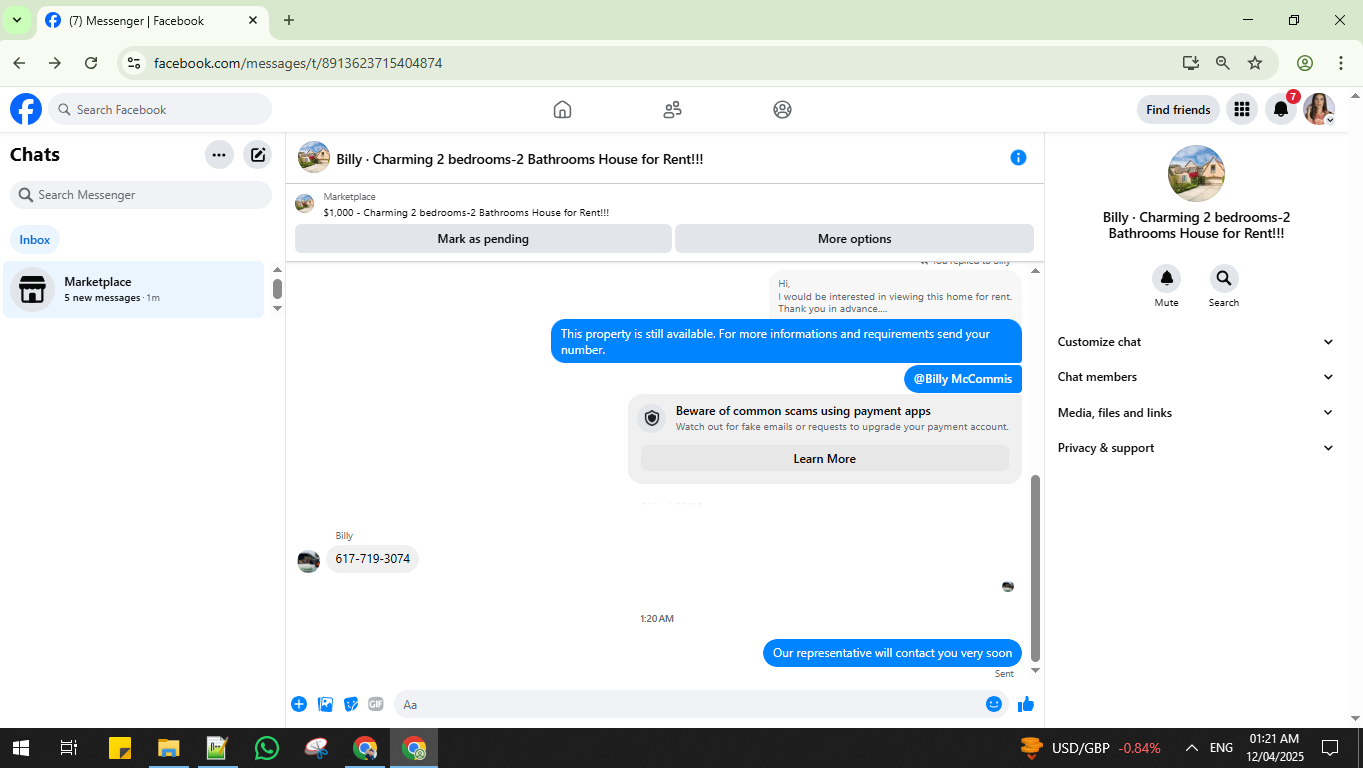
Task: Attach a file with the photo icon
Action: 325,704
